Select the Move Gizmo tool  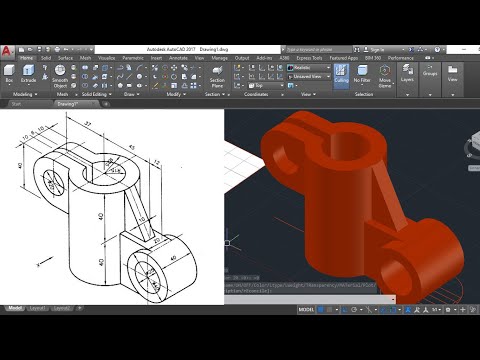(x=385, y=77)
